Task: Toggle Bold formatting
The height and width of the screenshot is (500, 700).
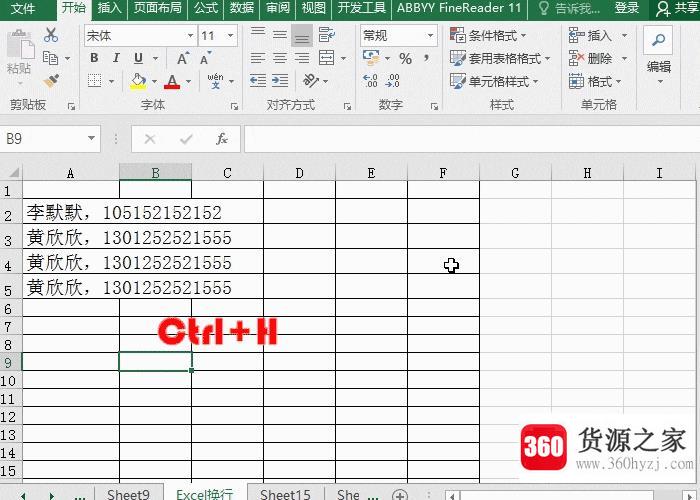Action: point(94,58)
